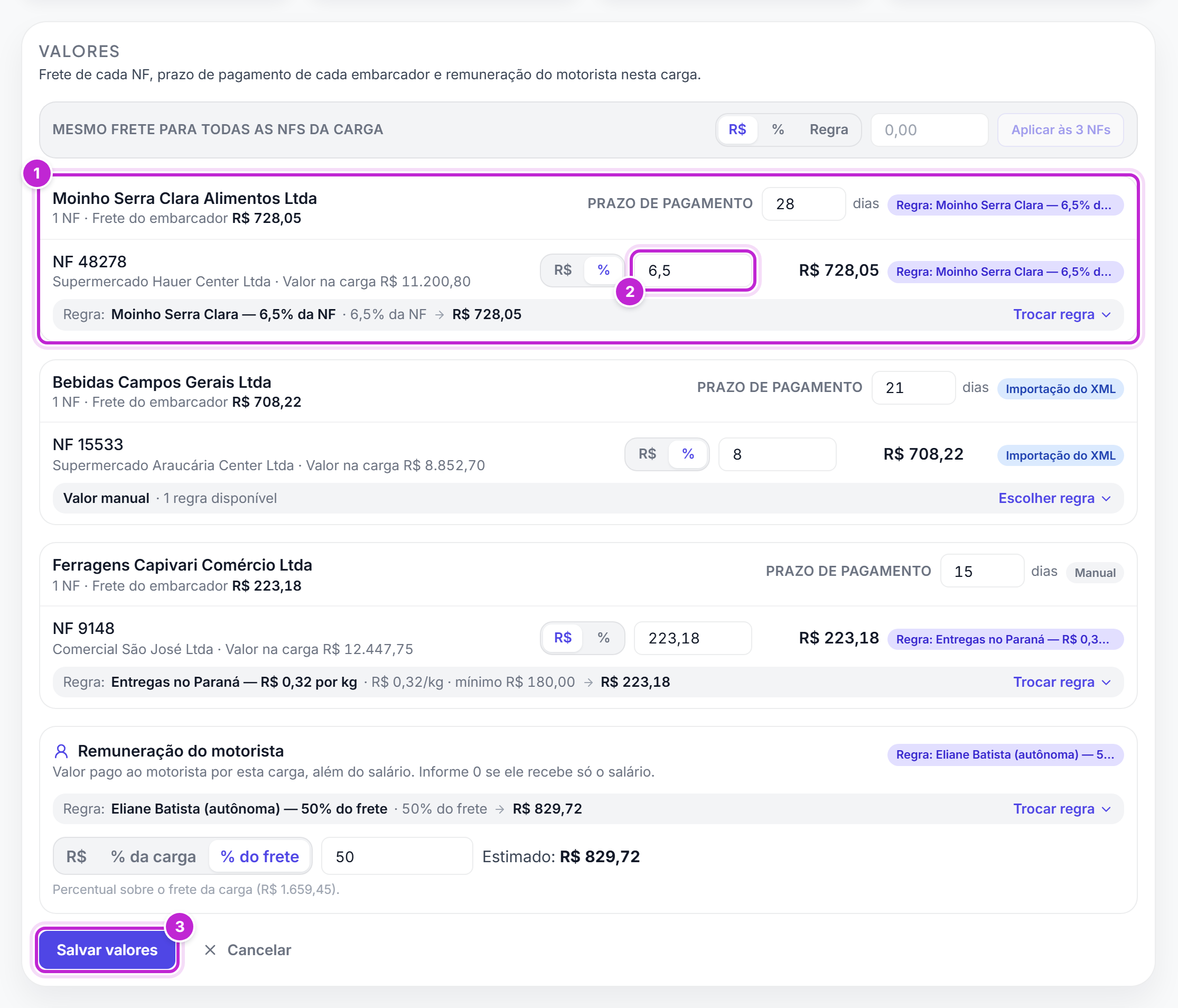
Task: Open Escolher regra dropdown for NF 15533
Action: point(1054,498)
